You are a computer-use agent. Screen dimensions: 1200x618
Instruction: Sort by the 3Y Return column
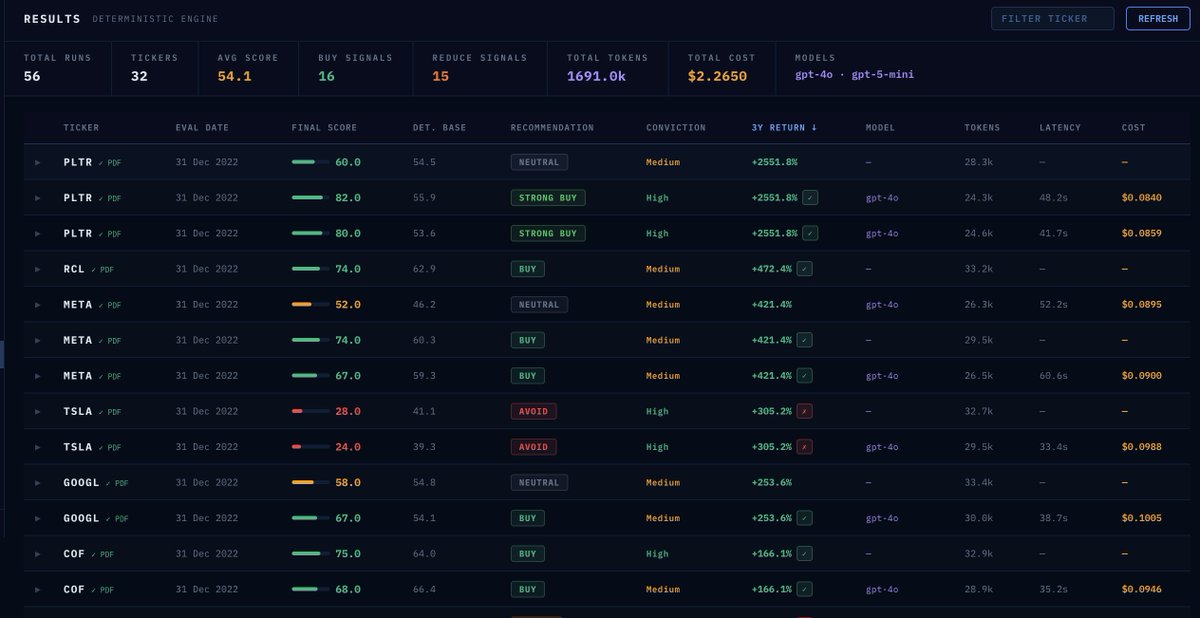pos(784,128)
